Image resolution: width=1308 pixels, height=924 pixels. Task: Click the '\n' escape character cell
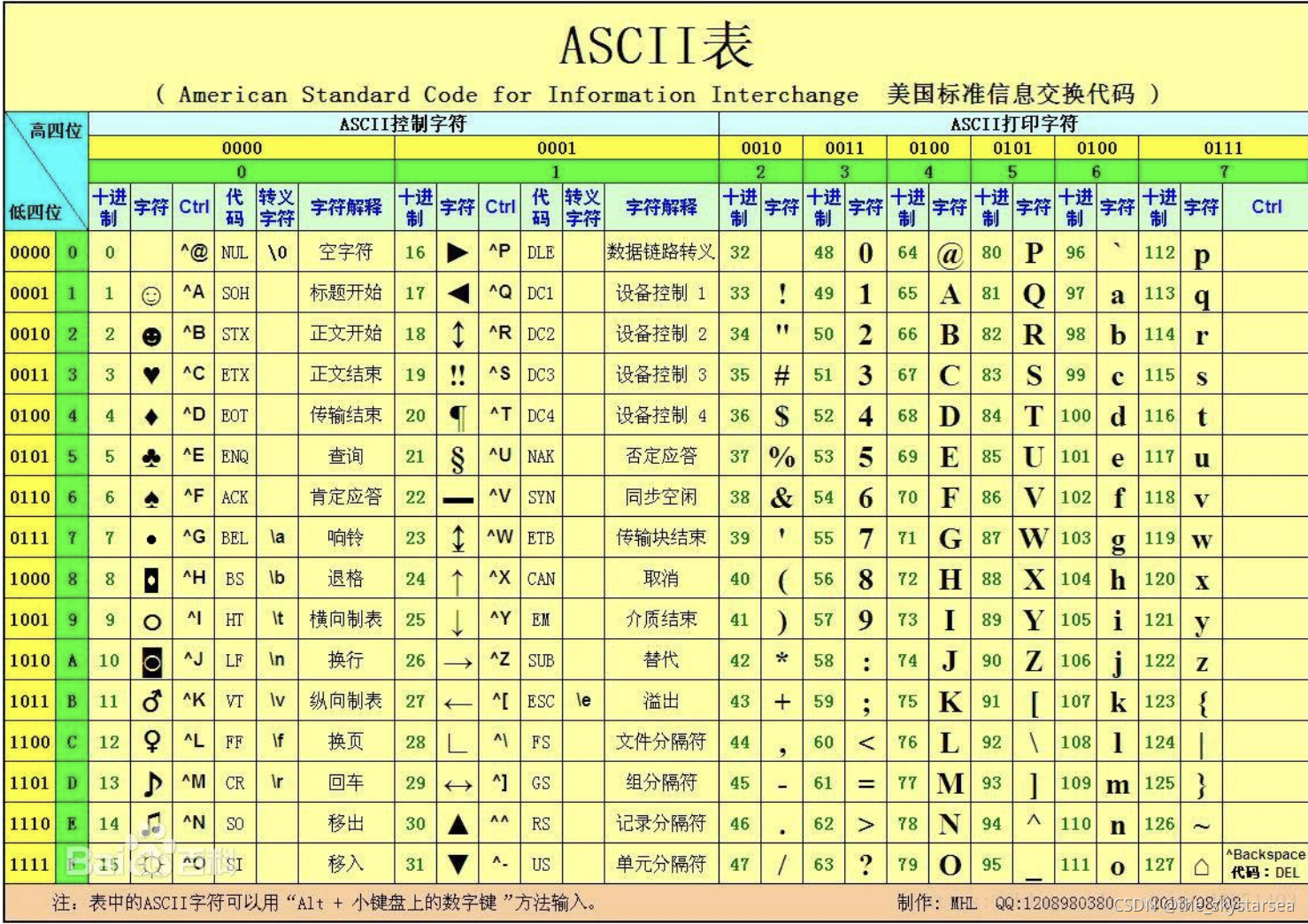(277, 660)
